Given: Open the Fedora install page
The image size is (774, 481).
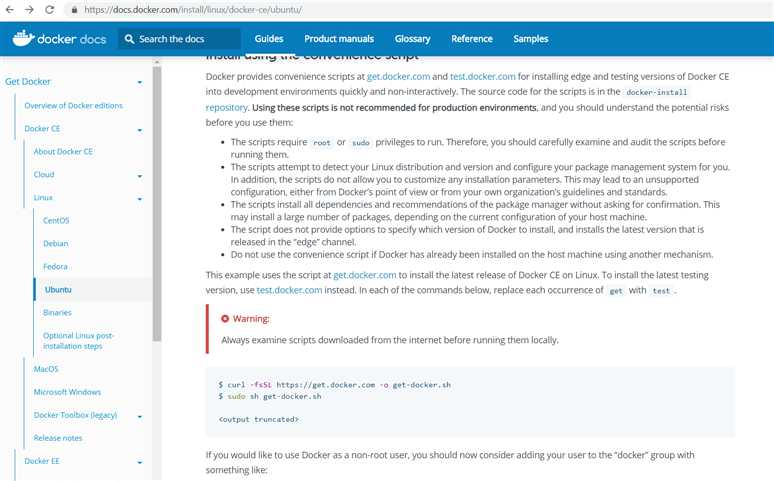Looking at the screenshot, I should pos(55,266).
